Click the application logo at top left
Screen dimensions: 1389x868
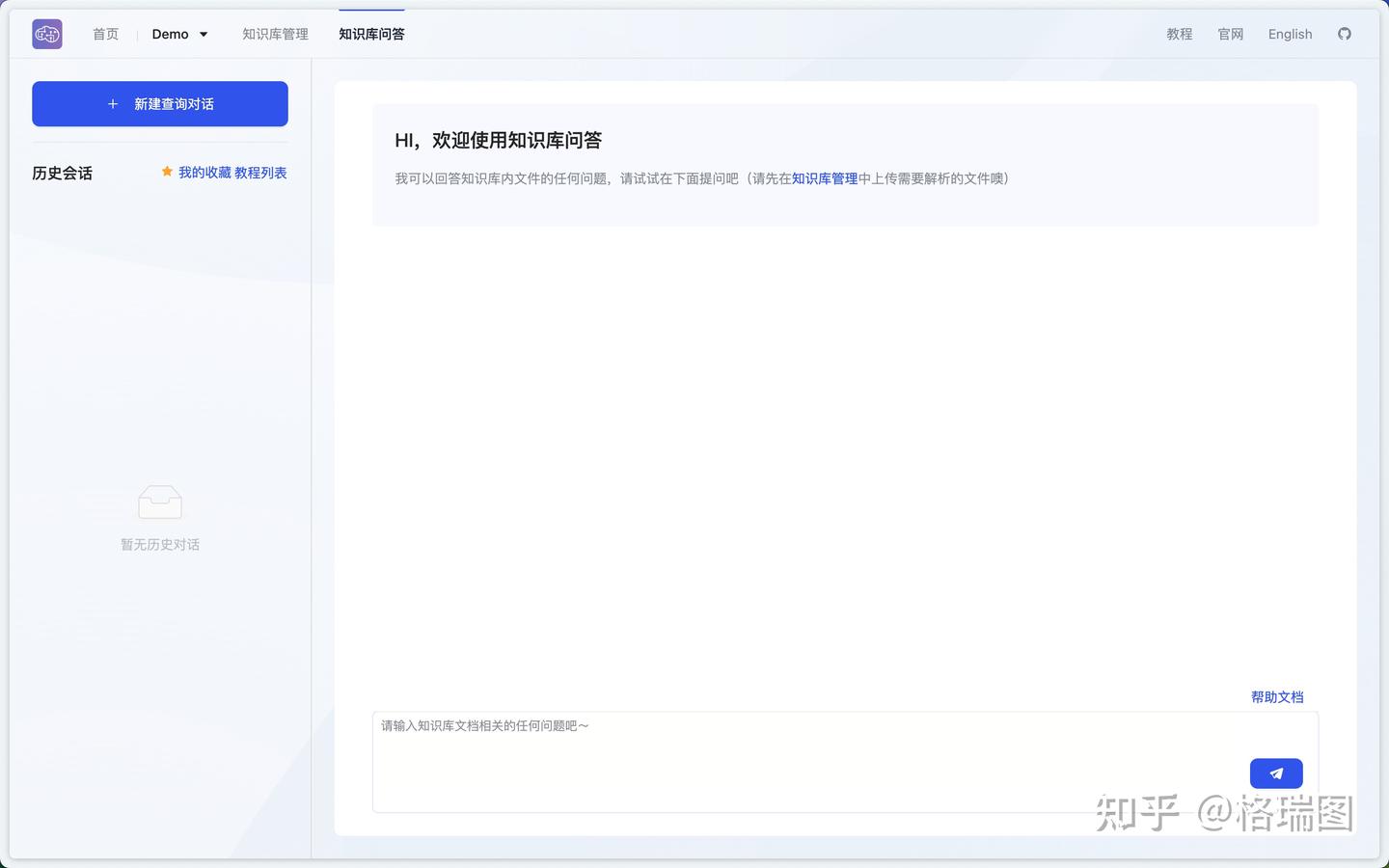(x=46, y=34)
